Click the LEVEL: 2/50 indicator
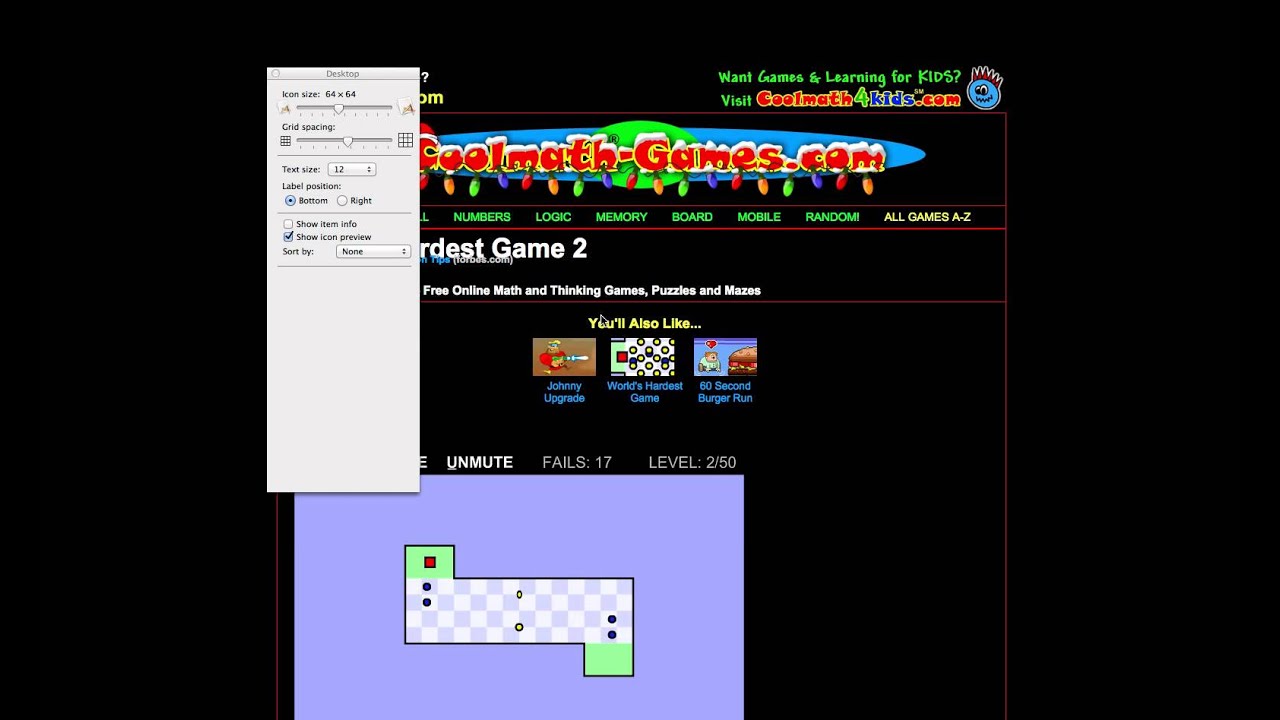Viewport: 1280px width, 720px height. [x=692, y=462]
